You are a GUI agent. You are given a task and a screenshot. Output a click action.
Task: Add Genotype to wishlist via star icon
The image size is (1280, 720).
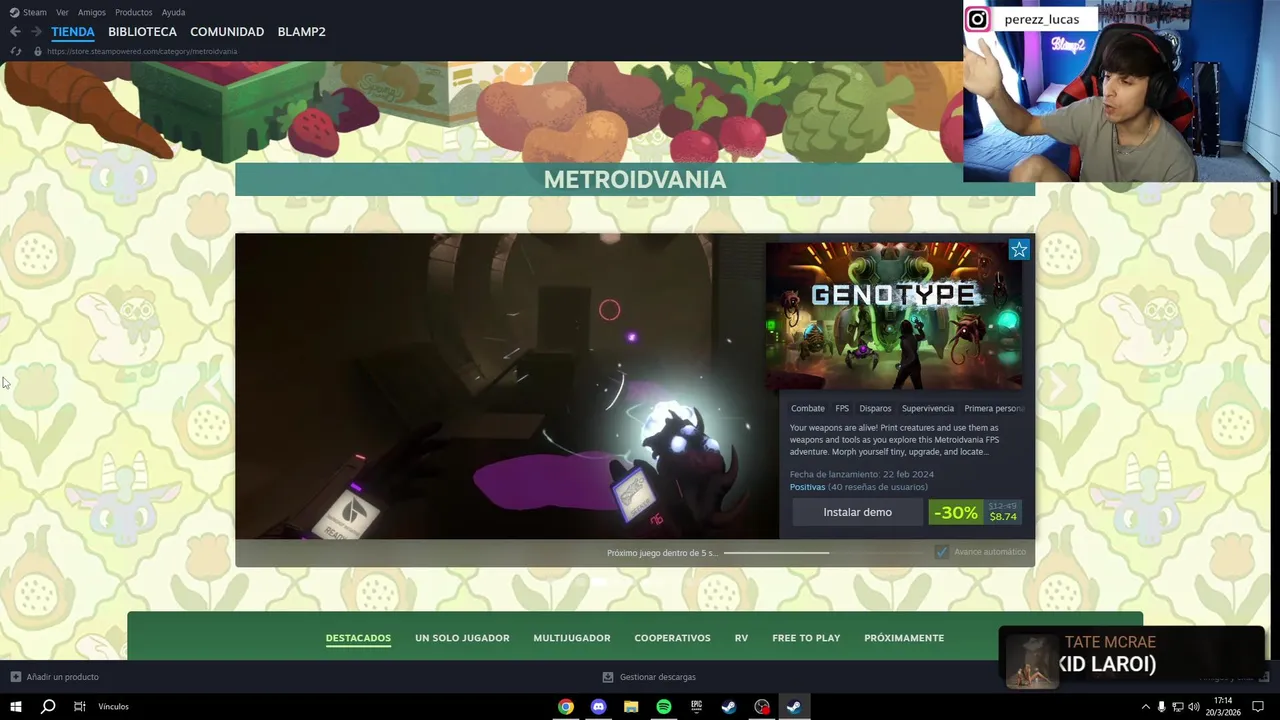pyautogui.click(x=1018, y=250)
